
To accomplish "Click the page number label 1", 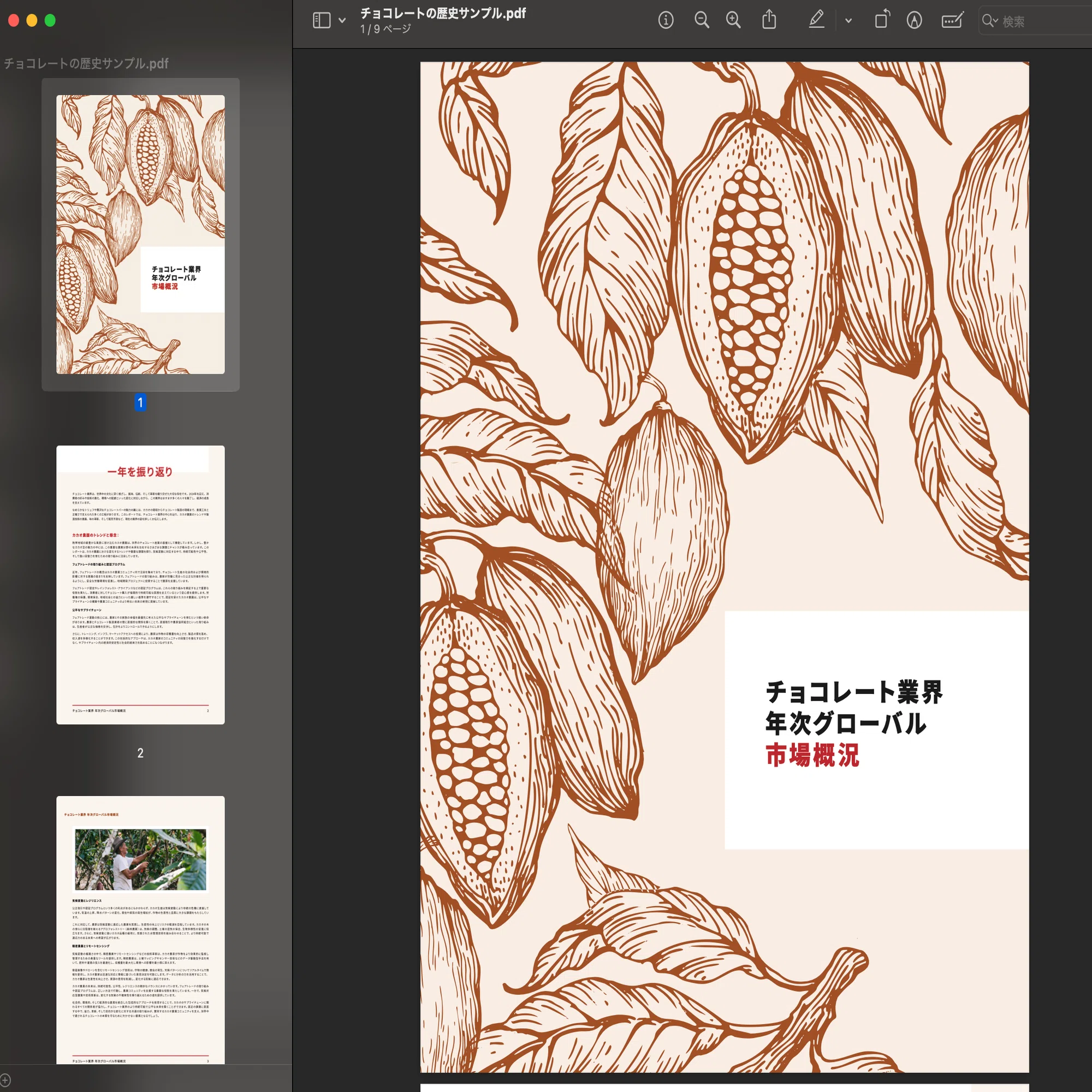I will (140, 402).
